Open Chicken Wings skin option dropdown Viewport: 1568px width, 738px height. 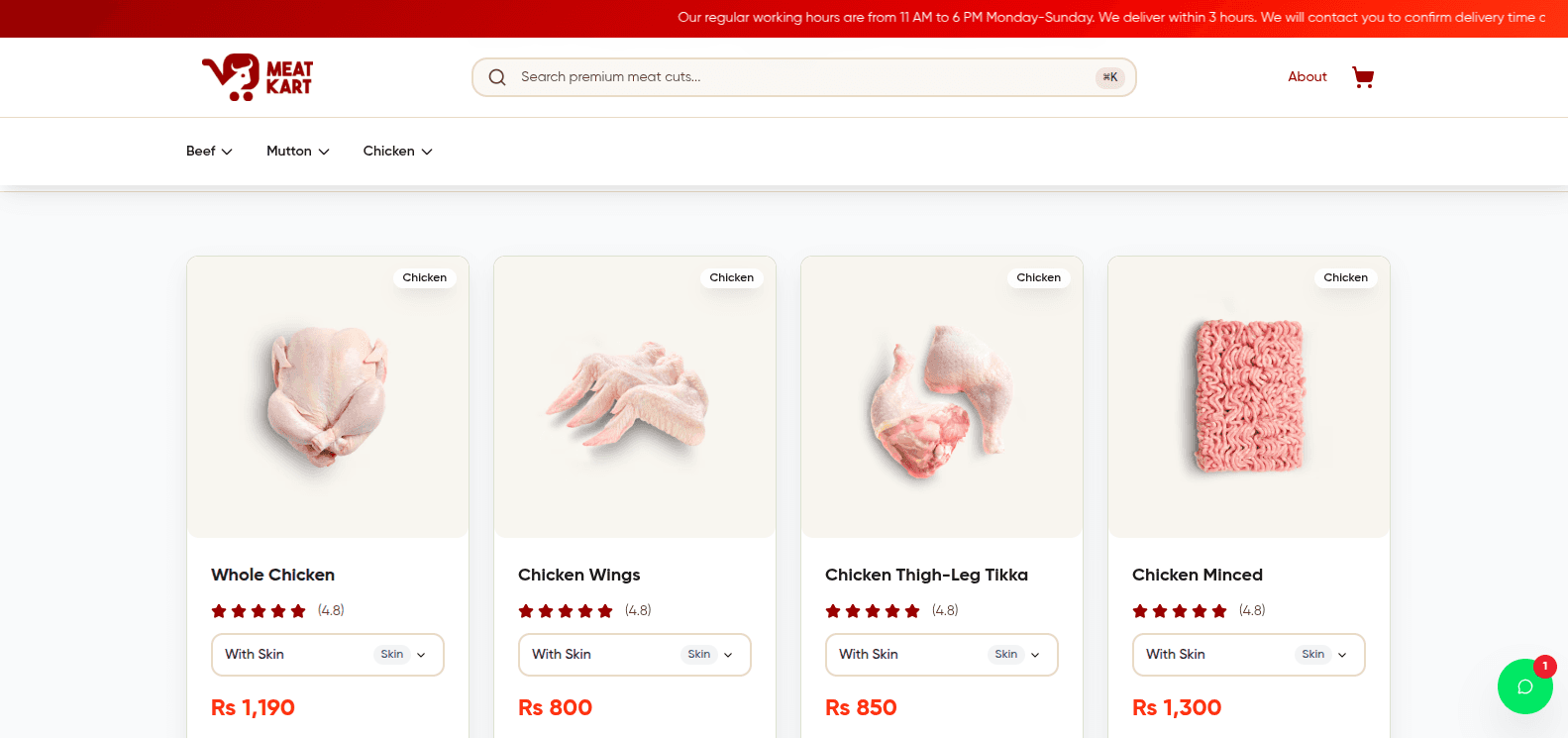pos(634,655)
